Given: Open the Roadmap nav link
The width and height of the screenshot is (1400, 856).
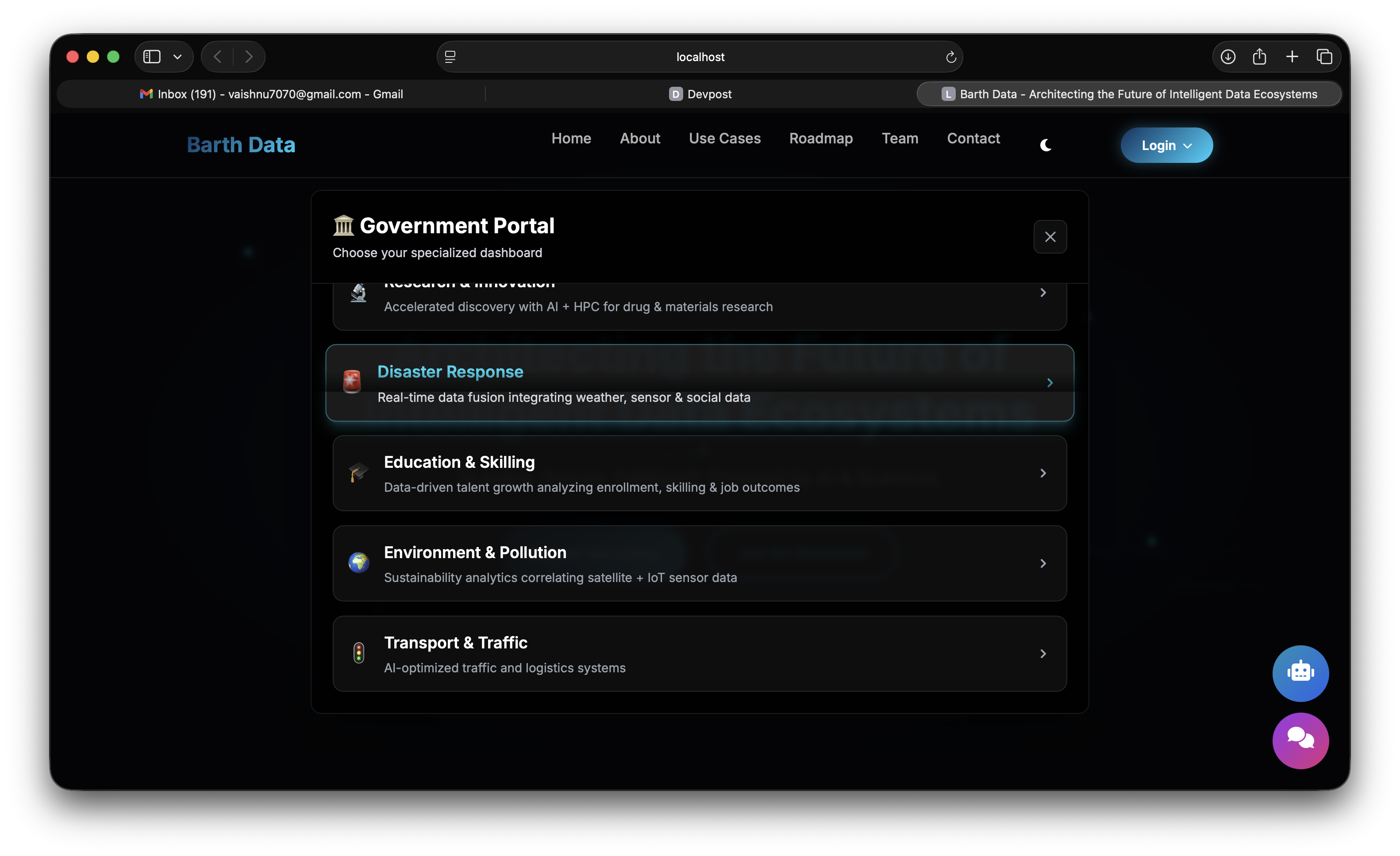Looking at the screenshot, I should pyautogui.click(x=820, y=138).
